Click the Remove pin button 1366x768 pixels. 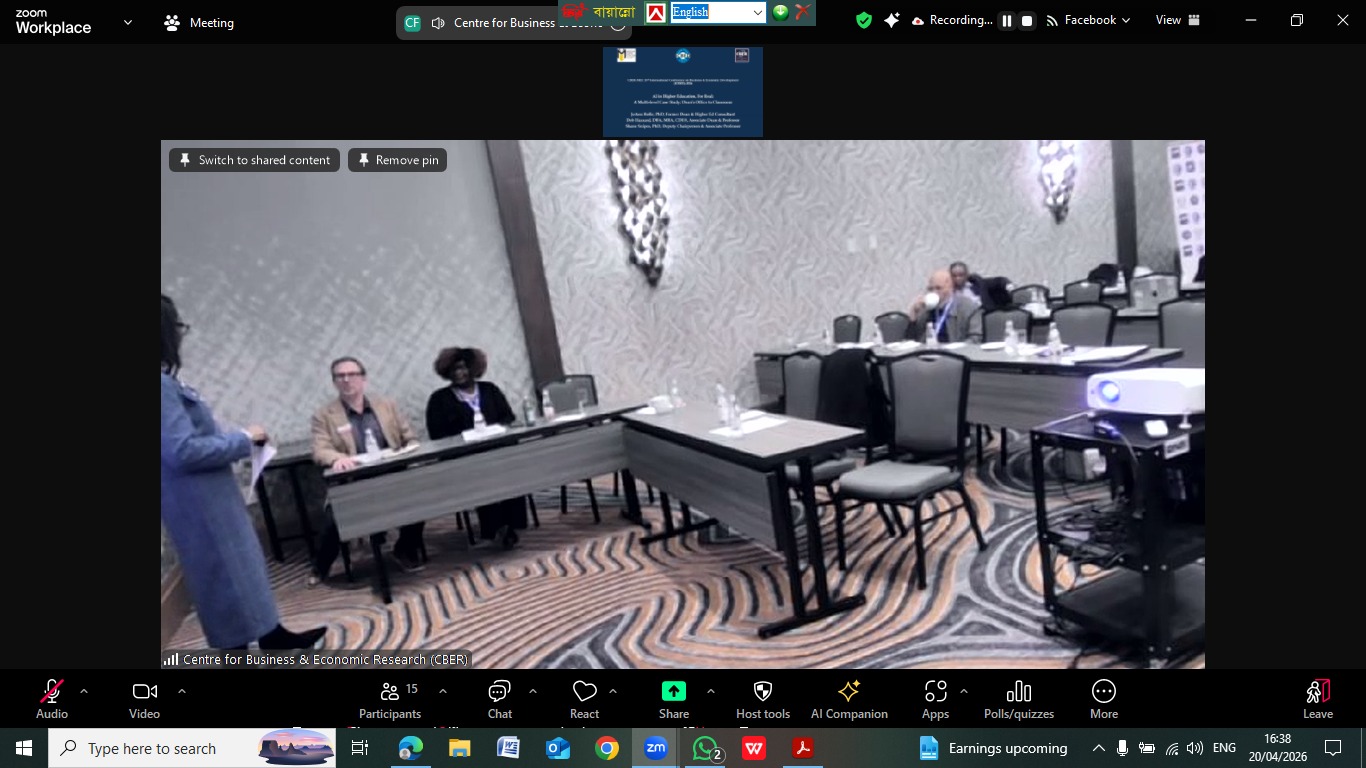pos(397,160)
